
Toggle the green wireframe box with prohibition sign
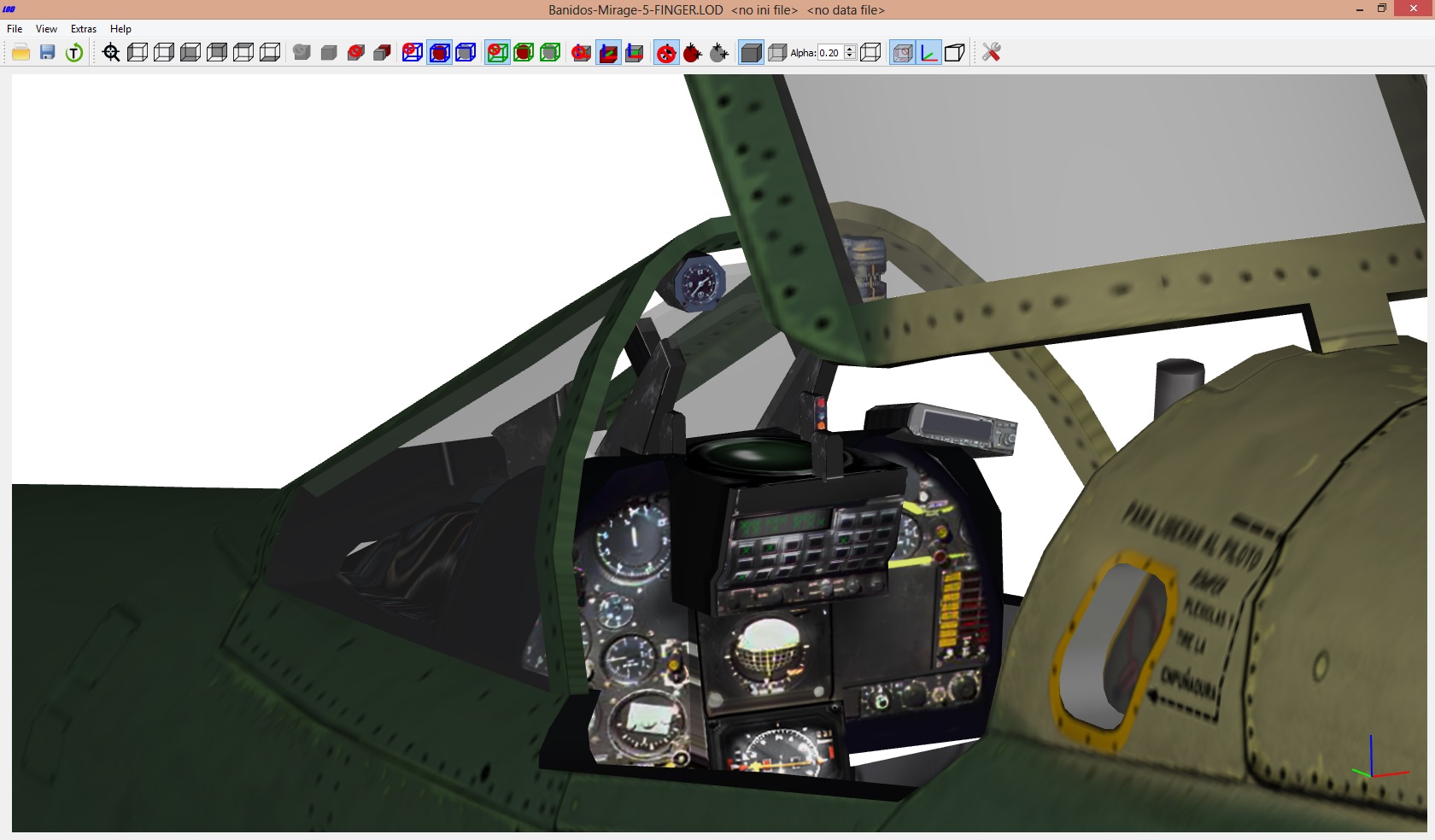pos(497,52)
